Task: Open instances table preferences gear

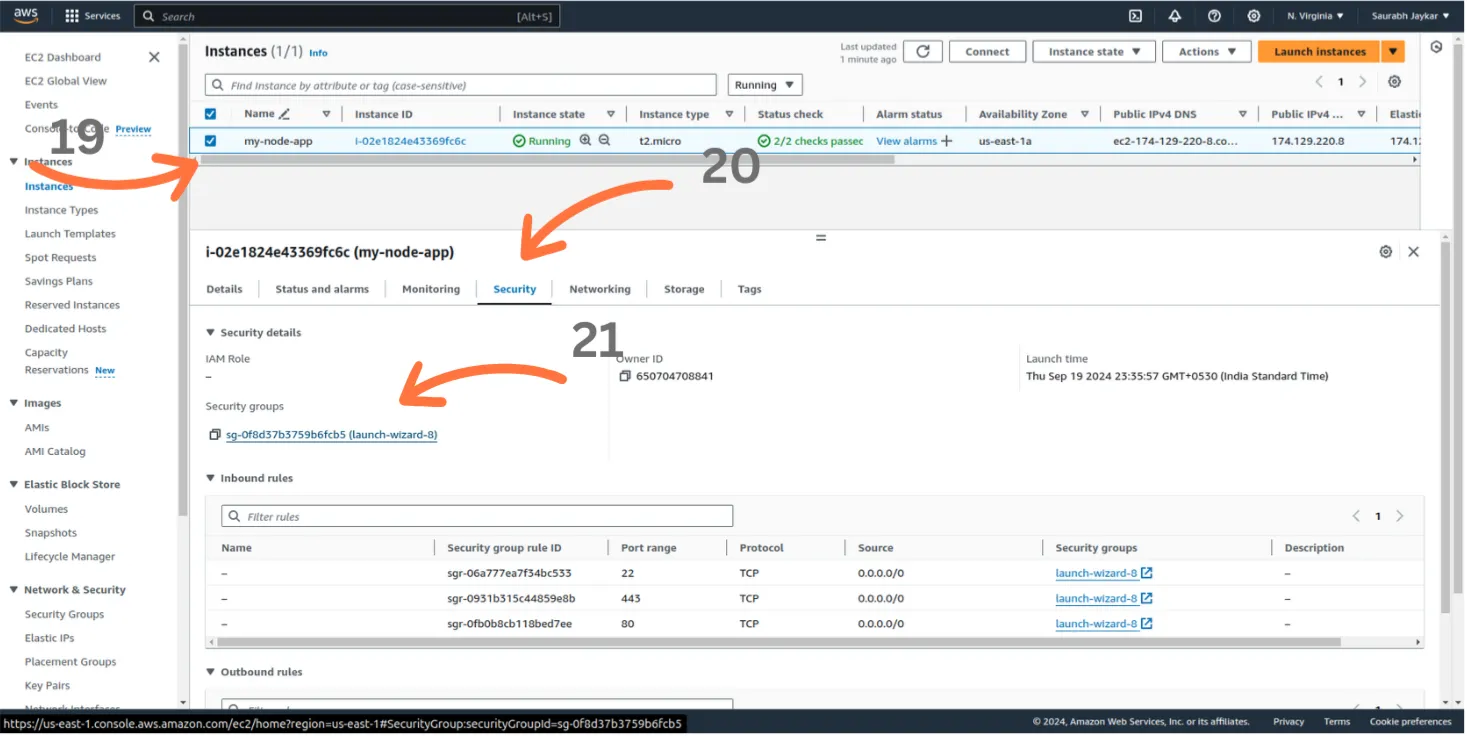Action: (1394, 82)
